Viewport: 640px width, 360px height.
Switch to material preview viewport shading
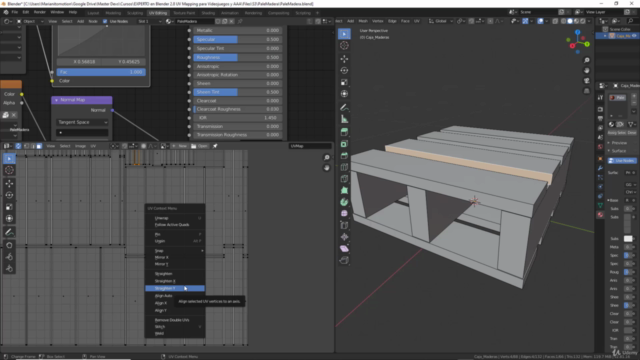(576, 21)
